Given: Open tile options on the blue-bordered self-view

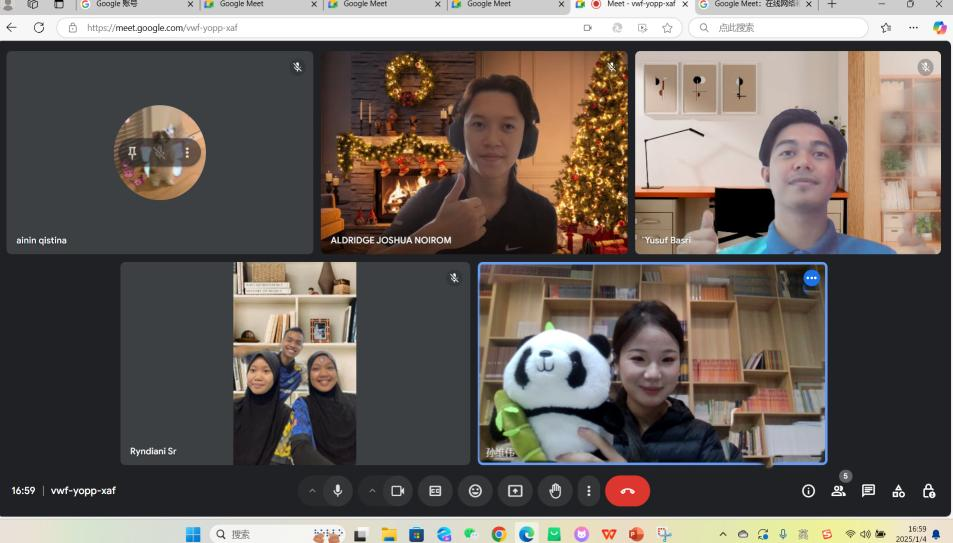Looking at the screenshot, I should click(811, 279).
